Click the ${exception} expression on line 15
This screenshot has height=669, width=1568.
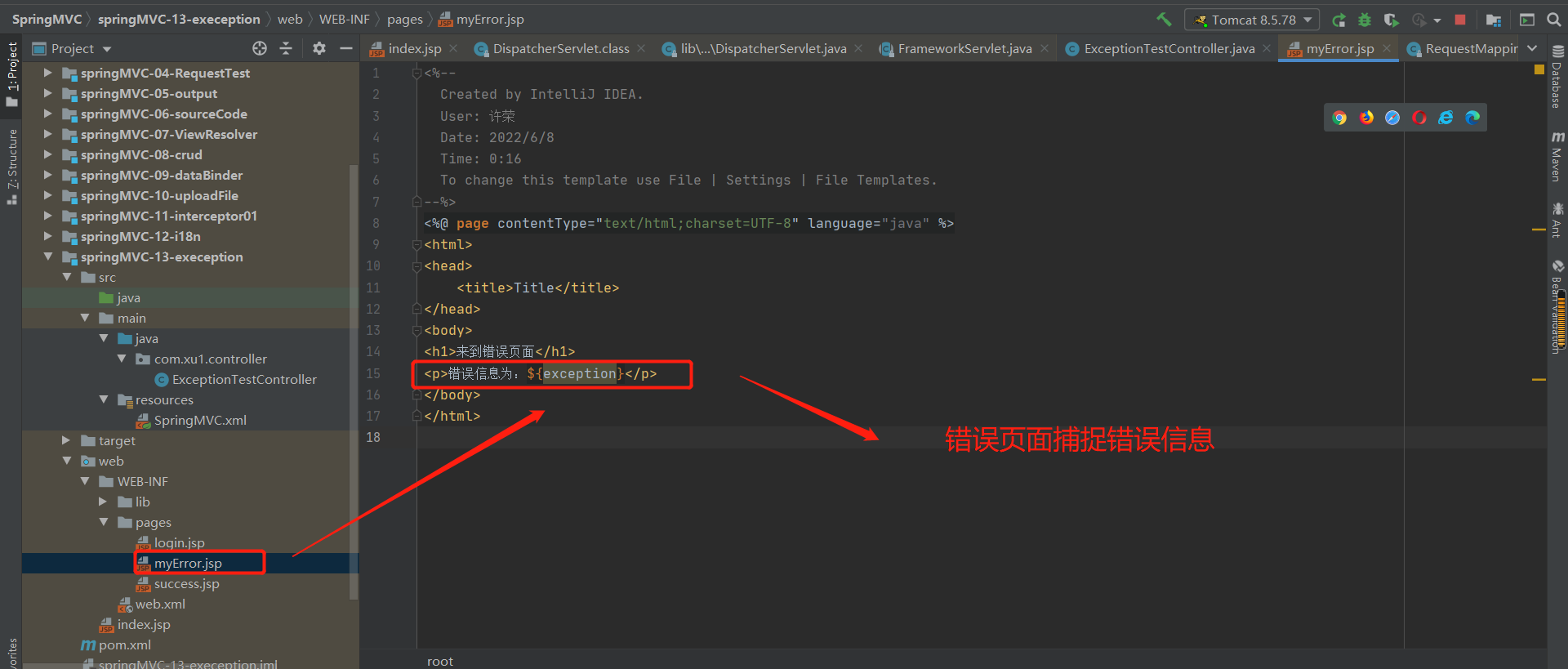(x=575, y=373)
